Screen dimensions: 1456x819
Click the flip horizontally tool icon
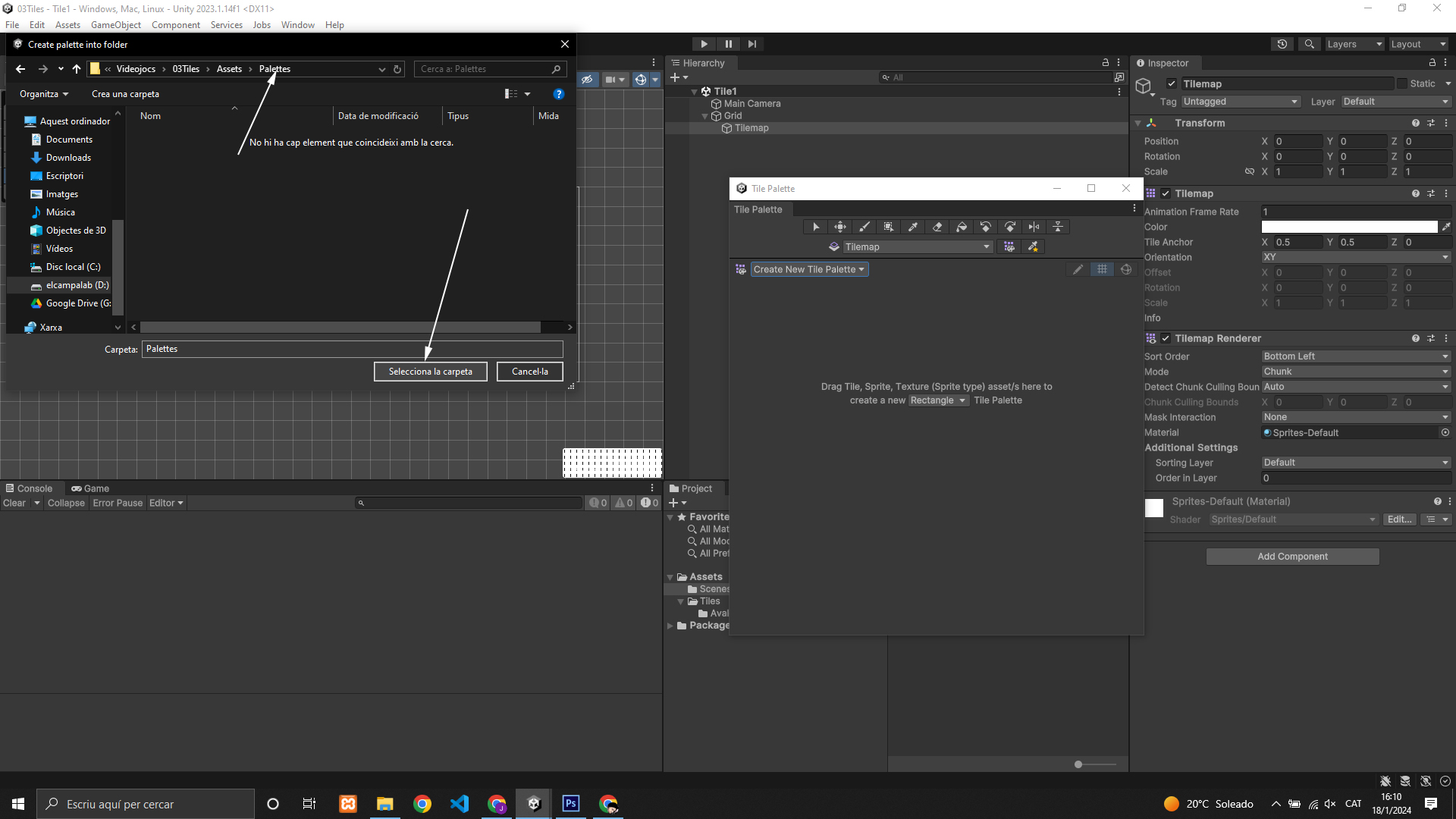1034,227
